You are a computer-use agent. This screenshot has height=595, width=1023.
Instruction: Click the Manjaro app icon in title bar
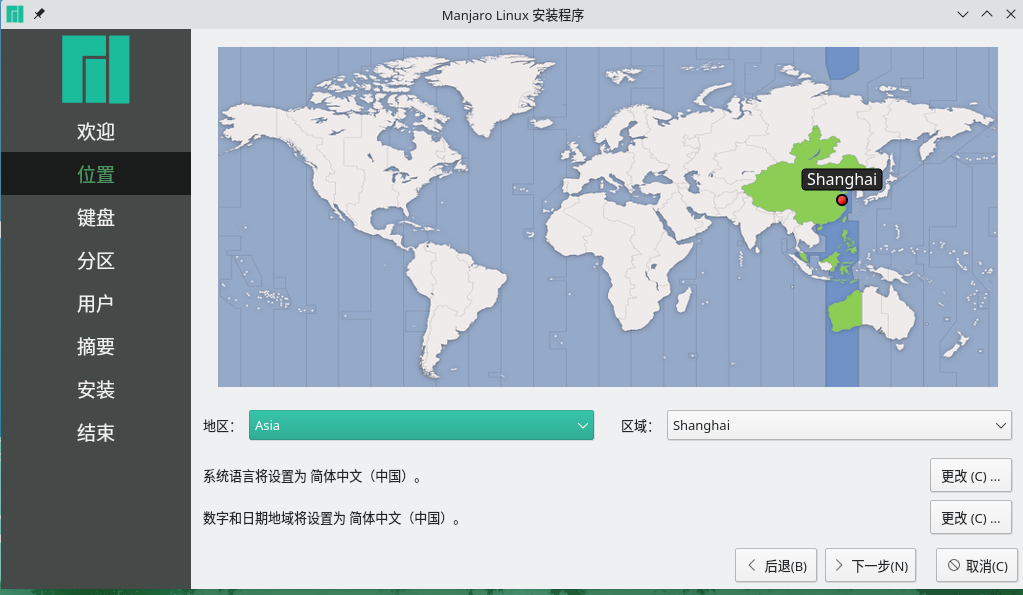point(14,14)
